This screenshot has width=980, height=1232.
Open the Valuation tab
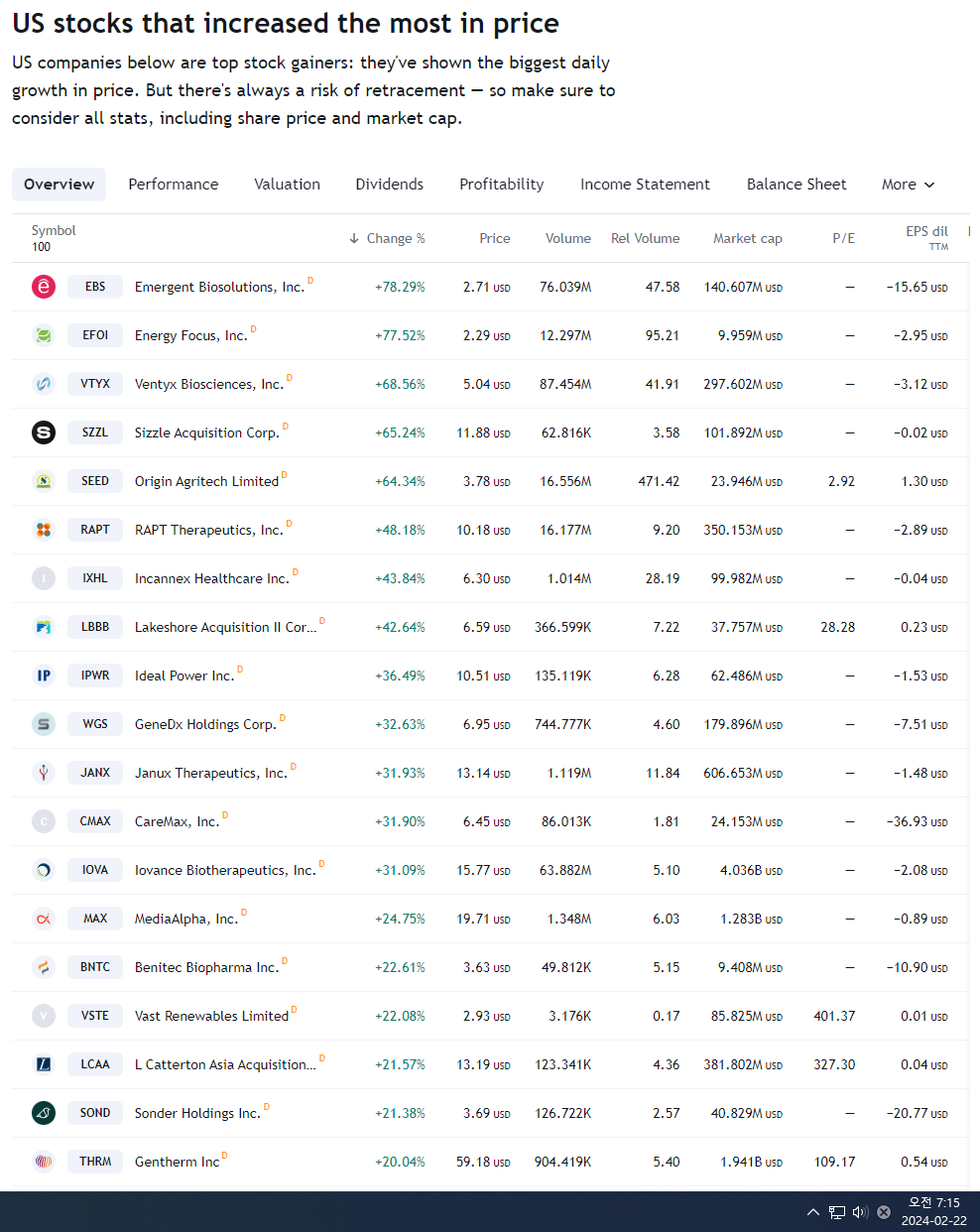click(288, 185)
